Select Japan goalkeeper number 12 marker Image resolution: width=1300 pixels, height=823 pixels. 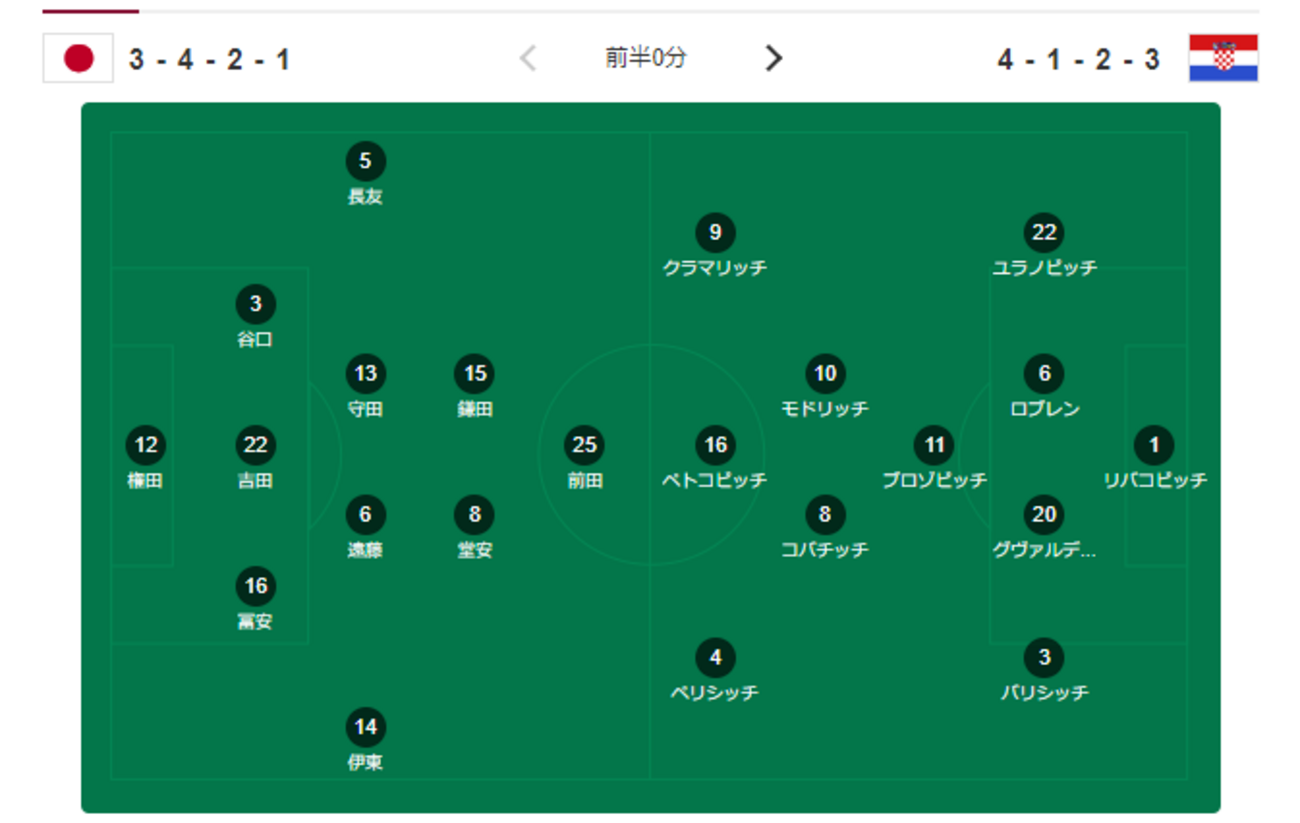[145, 445]
